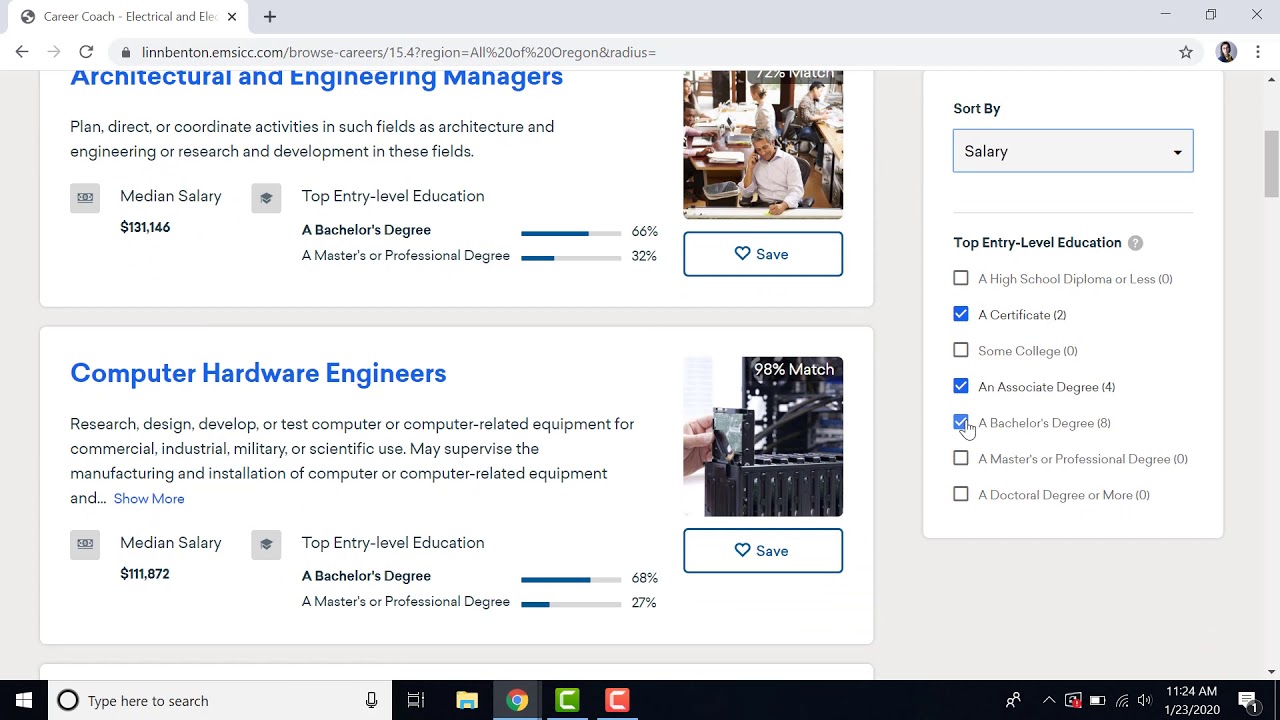Click the battery status icon
Screen dimensions: 1280x720
click(x=1097, y=700)
